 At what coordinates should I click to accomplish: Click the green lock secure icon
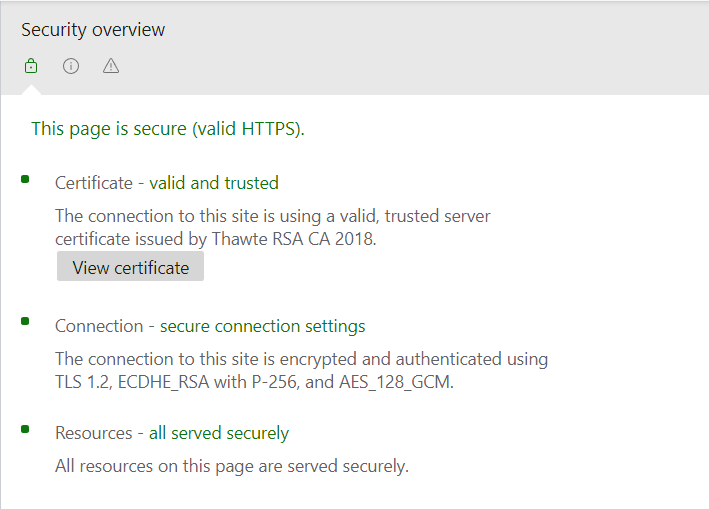pos(31,67)
